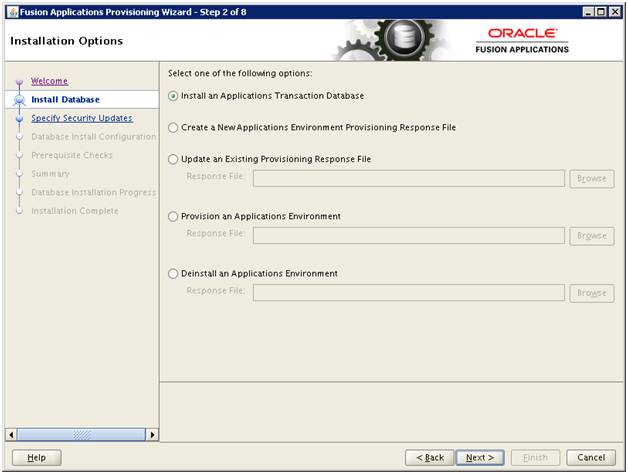Click Database Installation Progress step
The image size is (628, 474).
pos(94,192)
